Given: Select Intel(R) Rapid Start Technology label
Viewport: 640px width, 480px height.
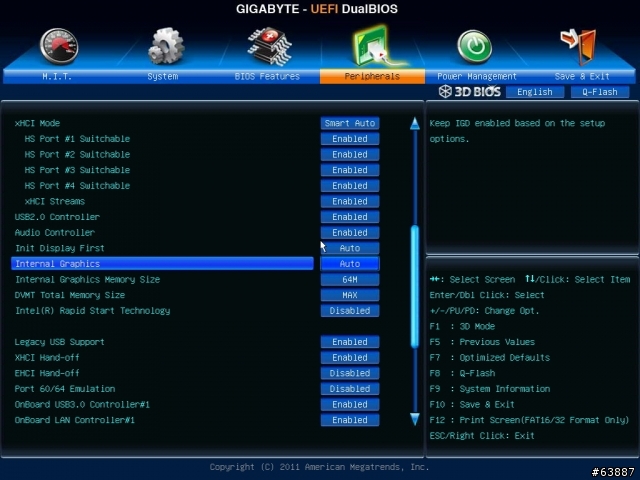Looking at the screenshot, I should pyautogui.click(x=92, y=311).
